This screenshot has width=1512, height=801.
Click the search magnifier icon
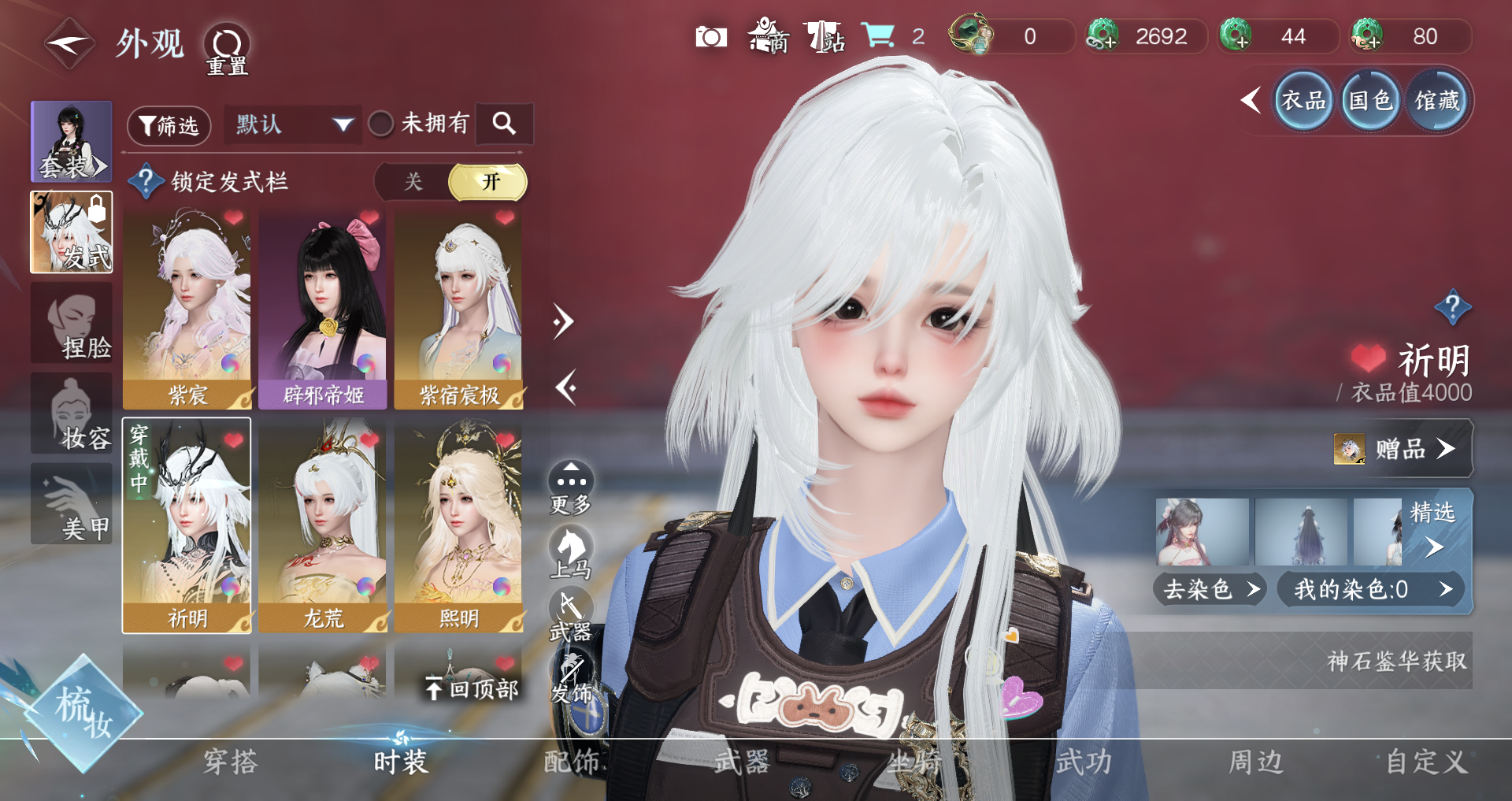(x=504, y=124)
